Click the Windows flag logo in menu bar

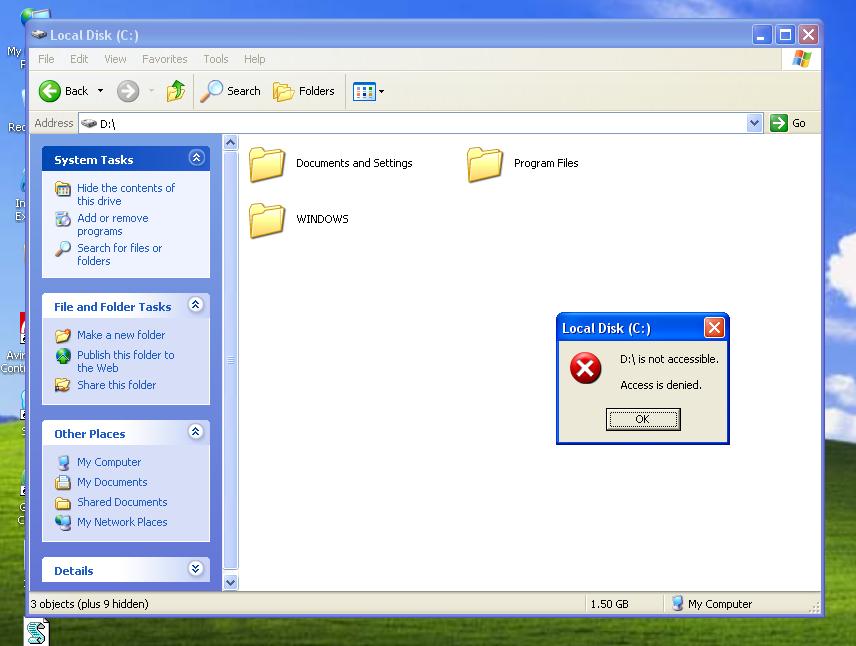(x=801, y=59)
